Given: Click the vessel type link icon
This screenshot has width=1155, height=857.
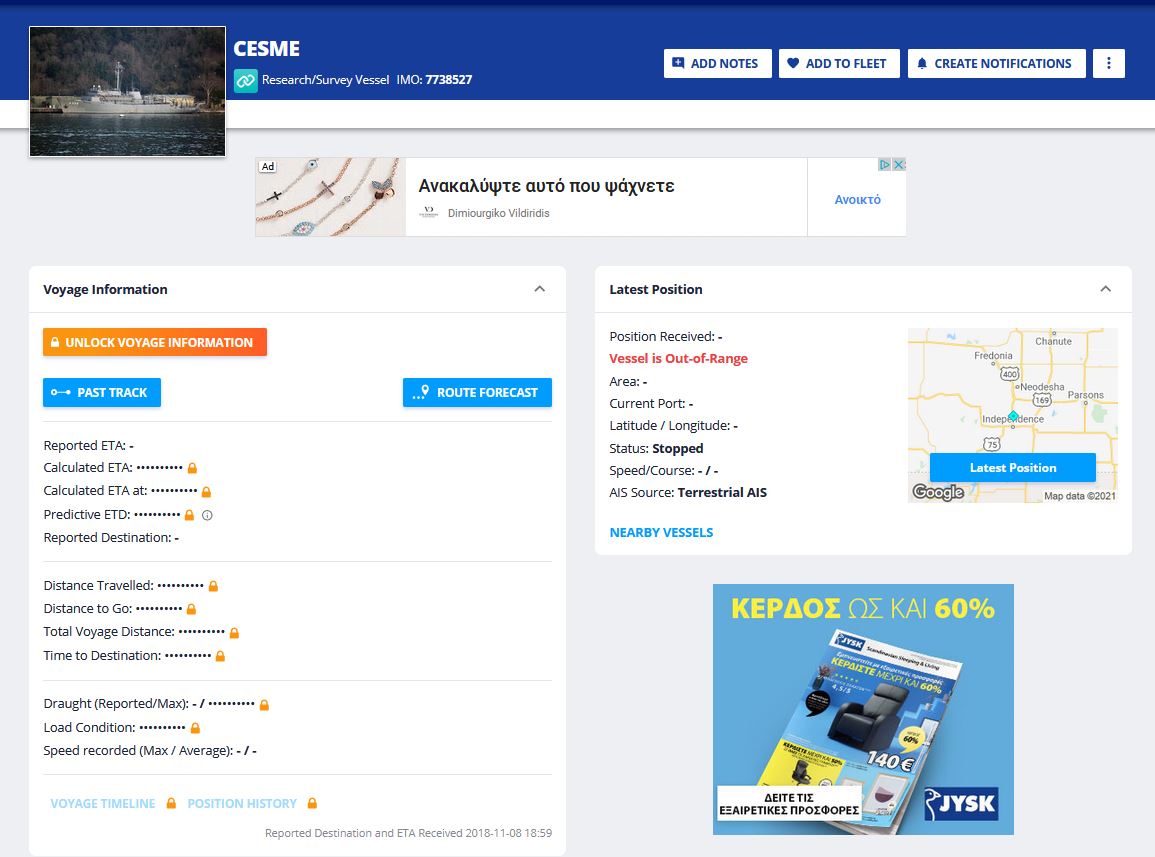Looking at the screenshot, I should (x=246, y=80).
